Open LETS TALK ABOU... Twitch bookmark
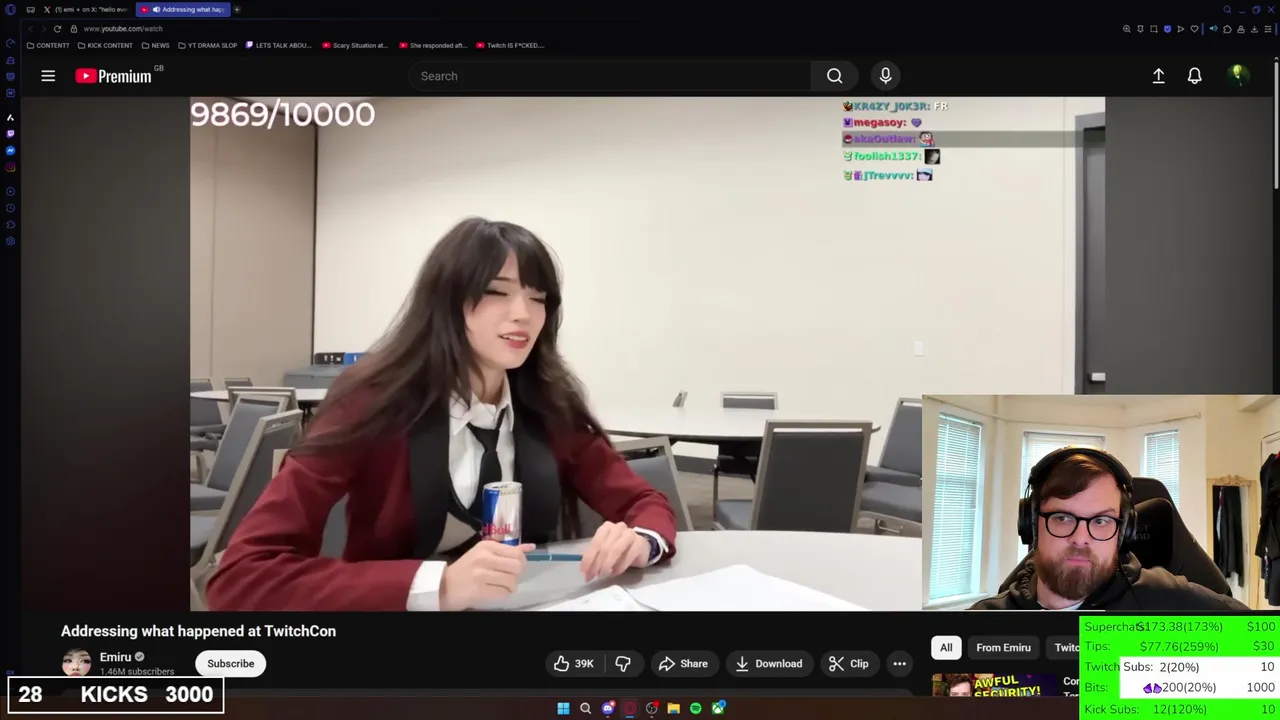 (278, 45)
